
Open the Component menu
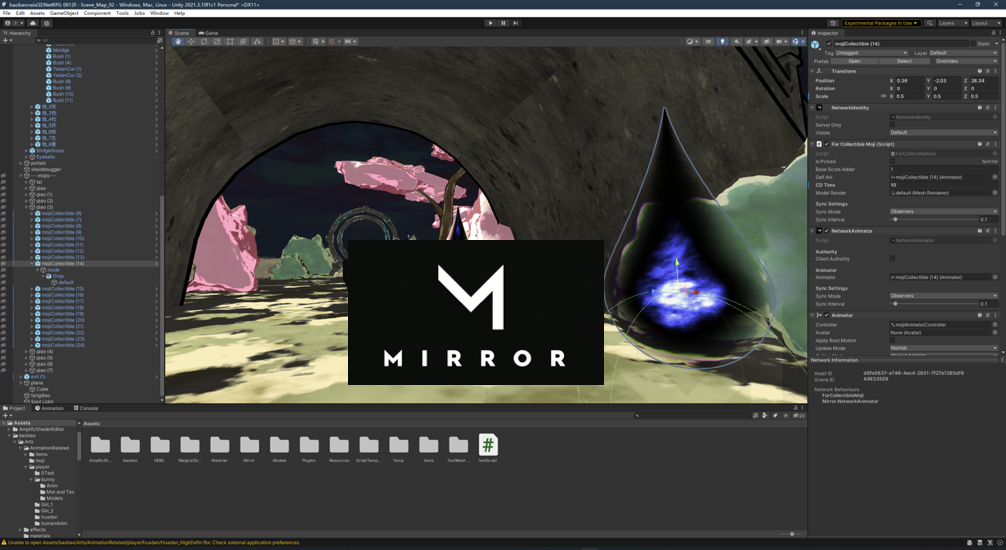coord(97,13)
